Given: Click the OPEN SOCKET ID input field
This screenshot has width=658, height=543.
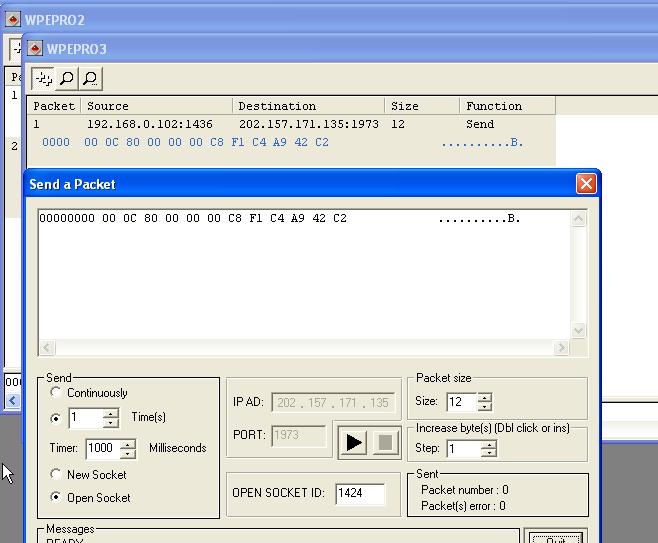Looking at the screenshot, I should (360, 493).
